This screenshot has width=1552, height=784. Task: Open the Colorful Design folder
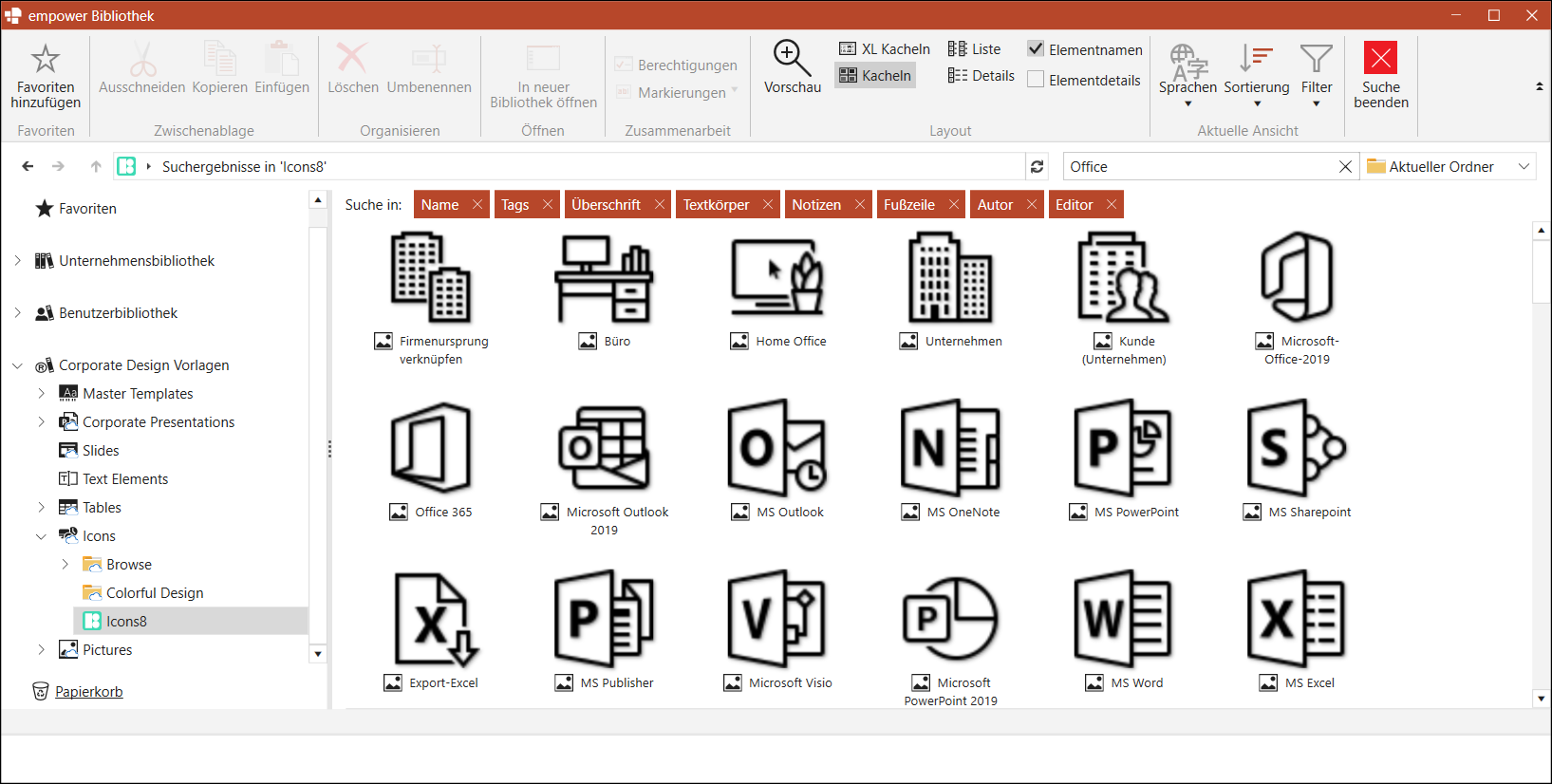point(143,593)
